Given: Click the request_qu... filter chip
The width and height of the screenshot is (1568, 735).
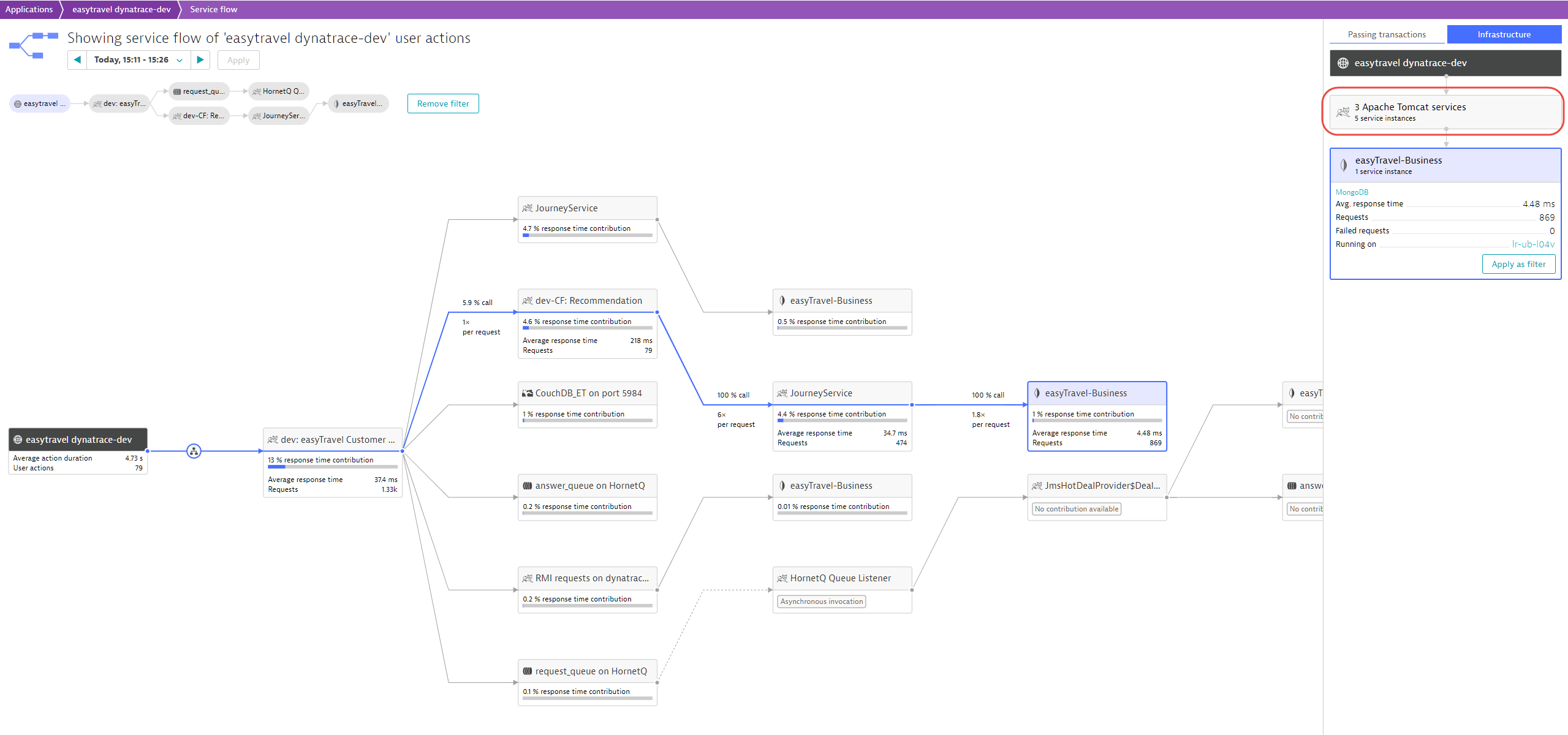Looking at the screenshot, I should coord(199,91).
